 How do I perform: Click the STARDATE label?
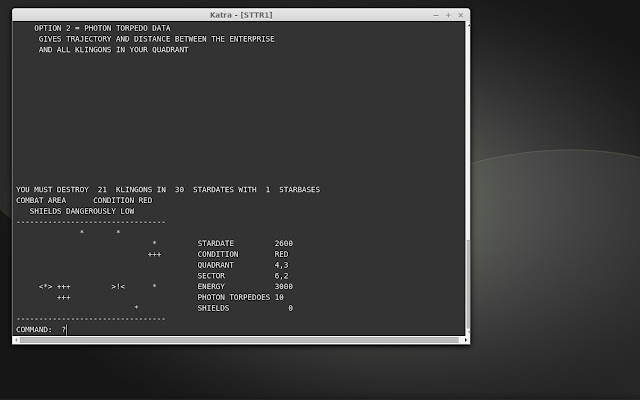pos(216,243)
